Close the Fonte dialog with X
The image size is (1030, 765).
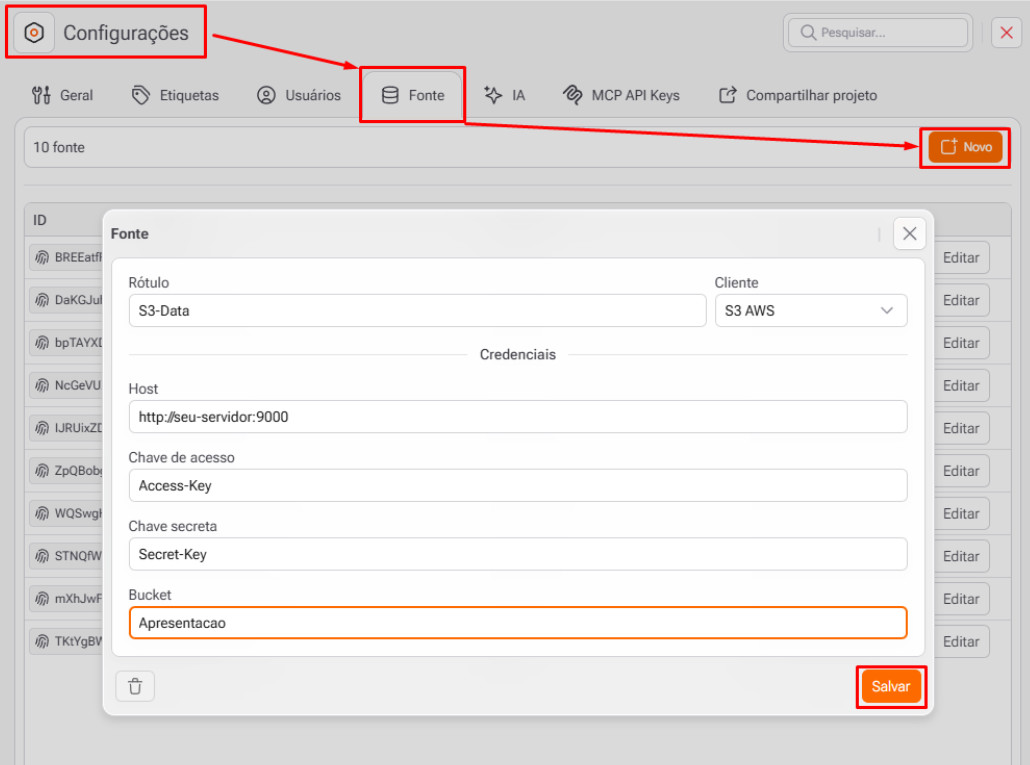[909, 233]
